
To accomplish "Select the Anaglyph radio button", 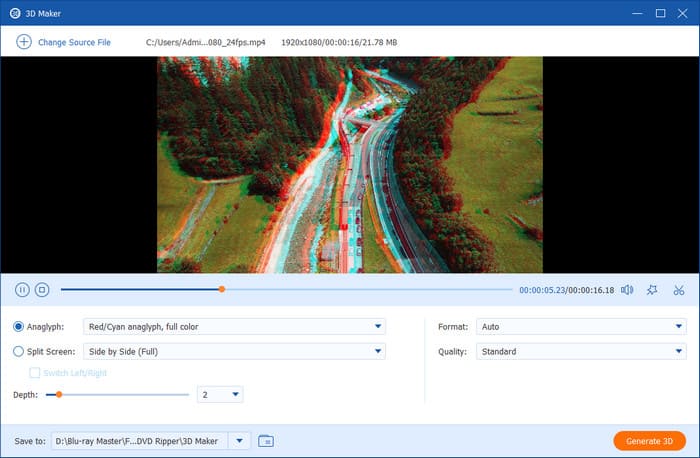I will click(19, 326).
